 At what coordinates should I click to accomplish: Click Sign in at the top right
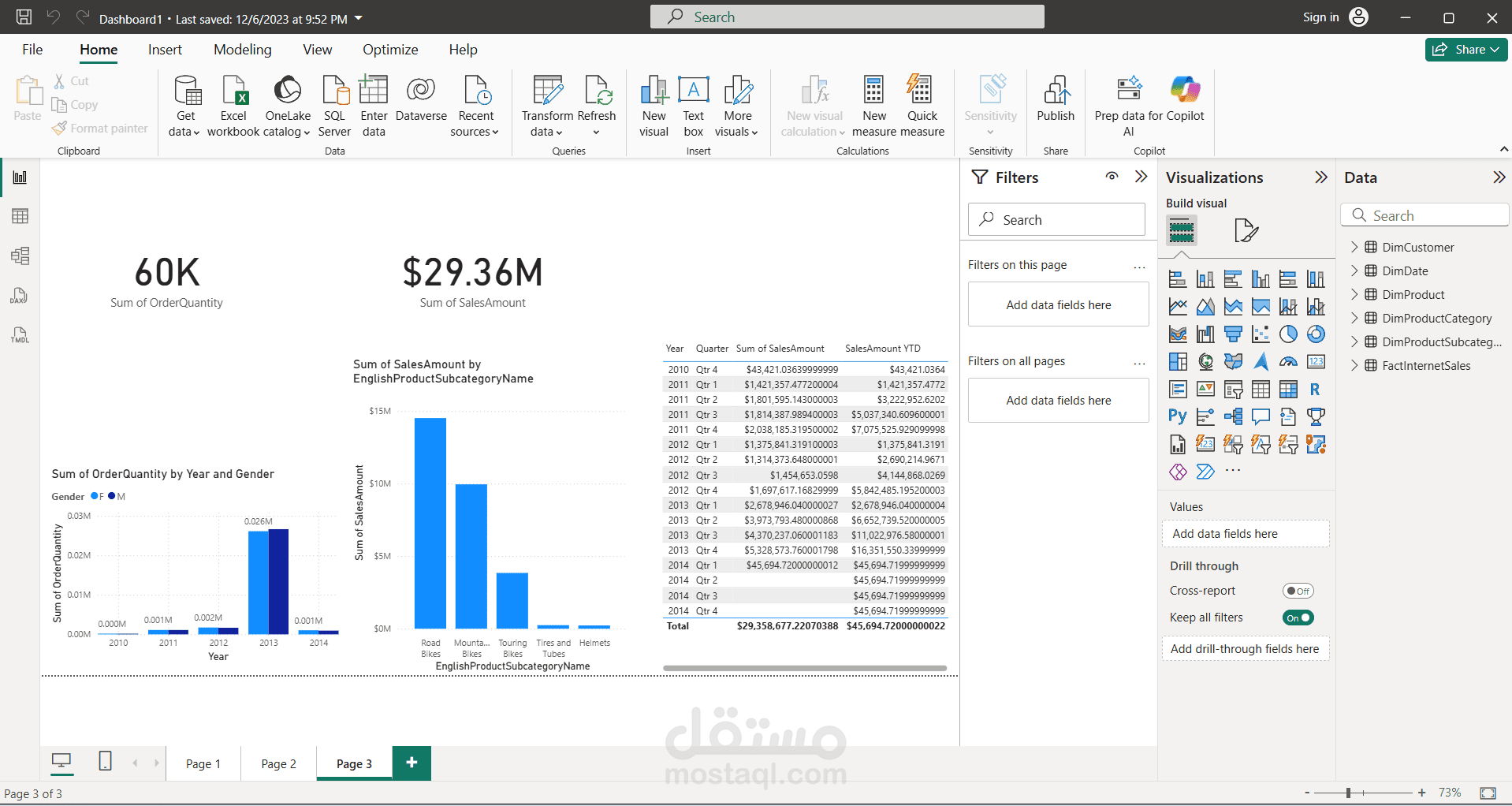(x=1320, y=17)
